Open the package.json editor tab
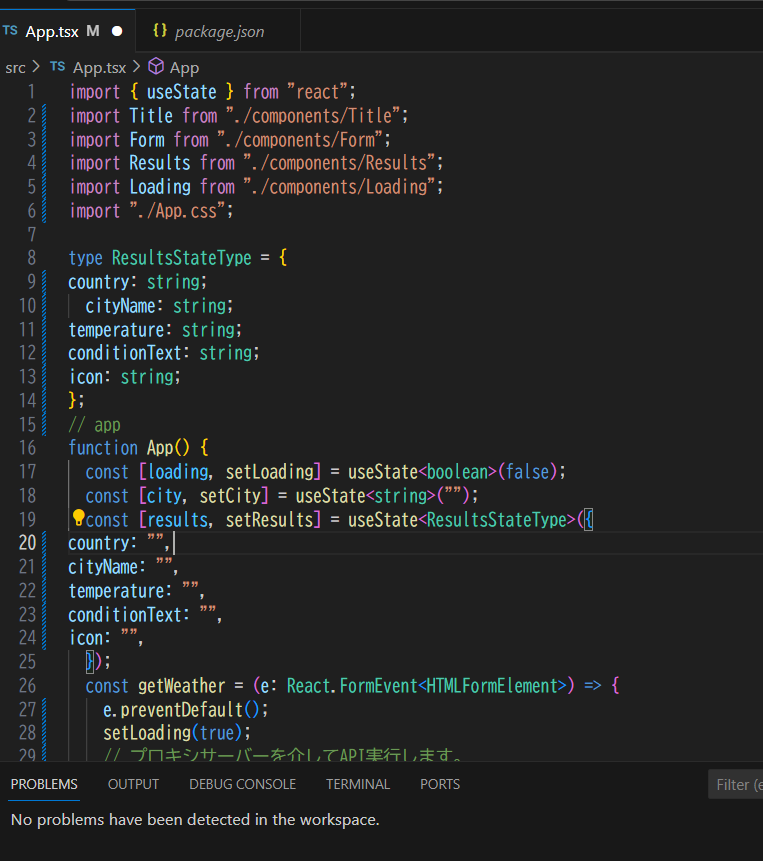Viewport: 763px width, 861px height. pyautogui.click(x=219, y=32)
